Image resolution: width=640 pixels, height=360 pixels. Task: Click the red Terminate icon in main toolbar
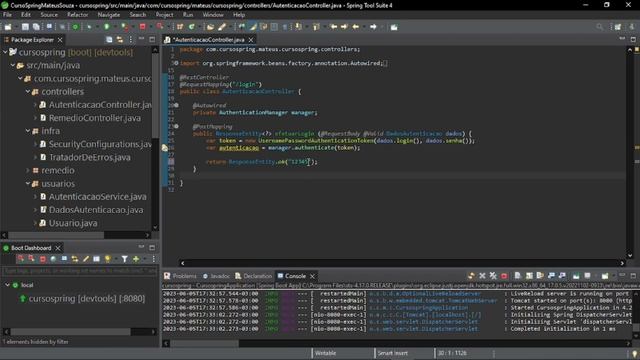click(x=142, y=27)
